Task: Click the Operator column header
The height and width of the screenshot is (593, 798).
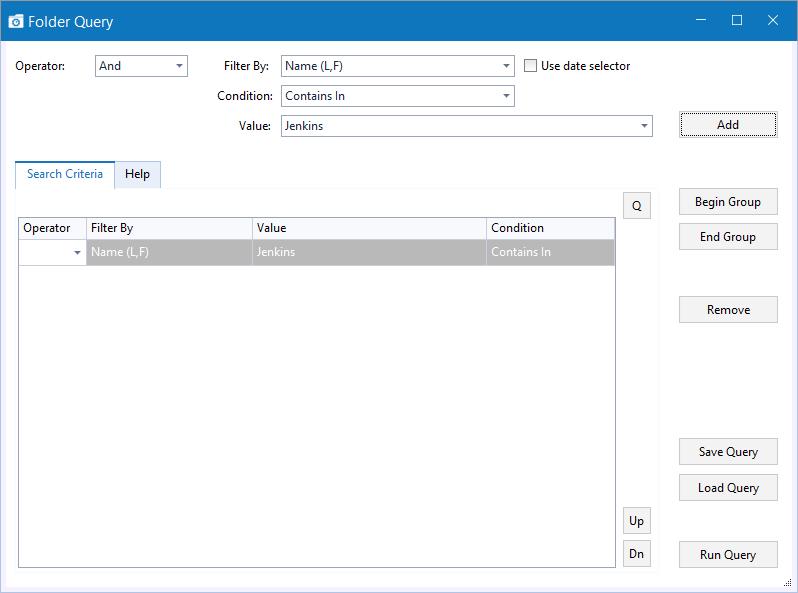Action: click(x=52, y=229)
